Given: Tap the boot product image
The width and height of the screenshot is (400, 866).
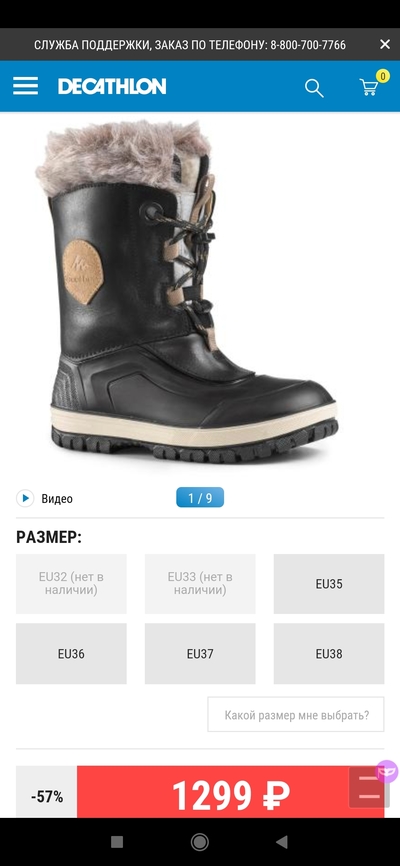Looking at the screenshot, I should tap(187, 293).
